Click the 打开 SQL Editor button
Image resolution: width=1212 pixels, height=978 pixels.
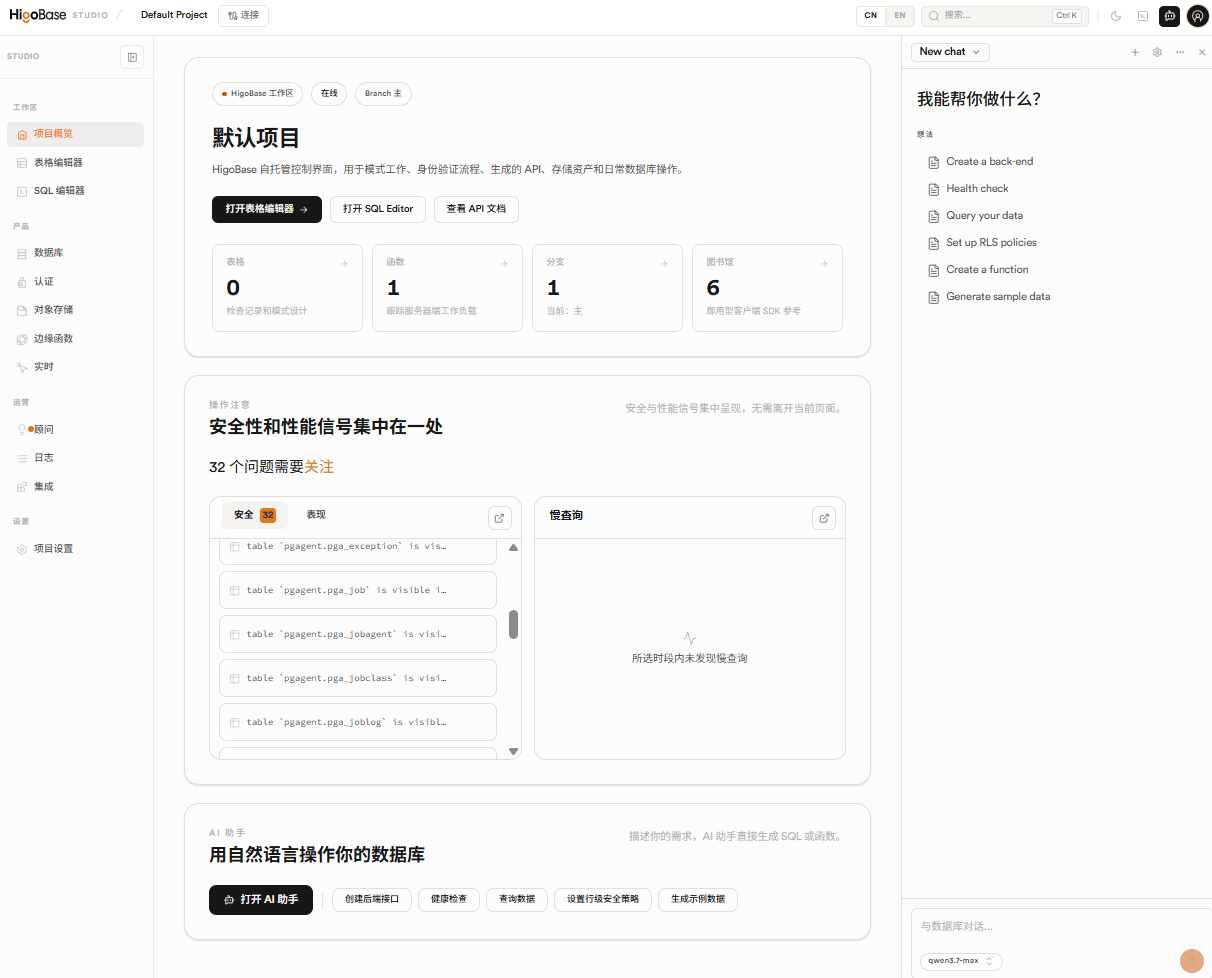tap(378, 209)
